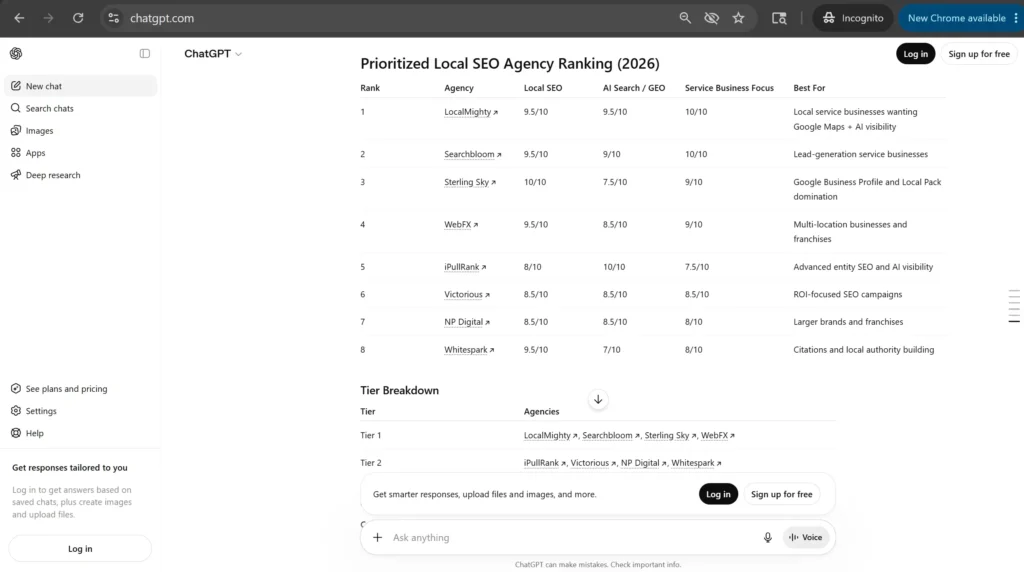Open the Incognito profile indicator
Image resolution: width=1024 pixels, height=572 pixels.
[853, 18]
